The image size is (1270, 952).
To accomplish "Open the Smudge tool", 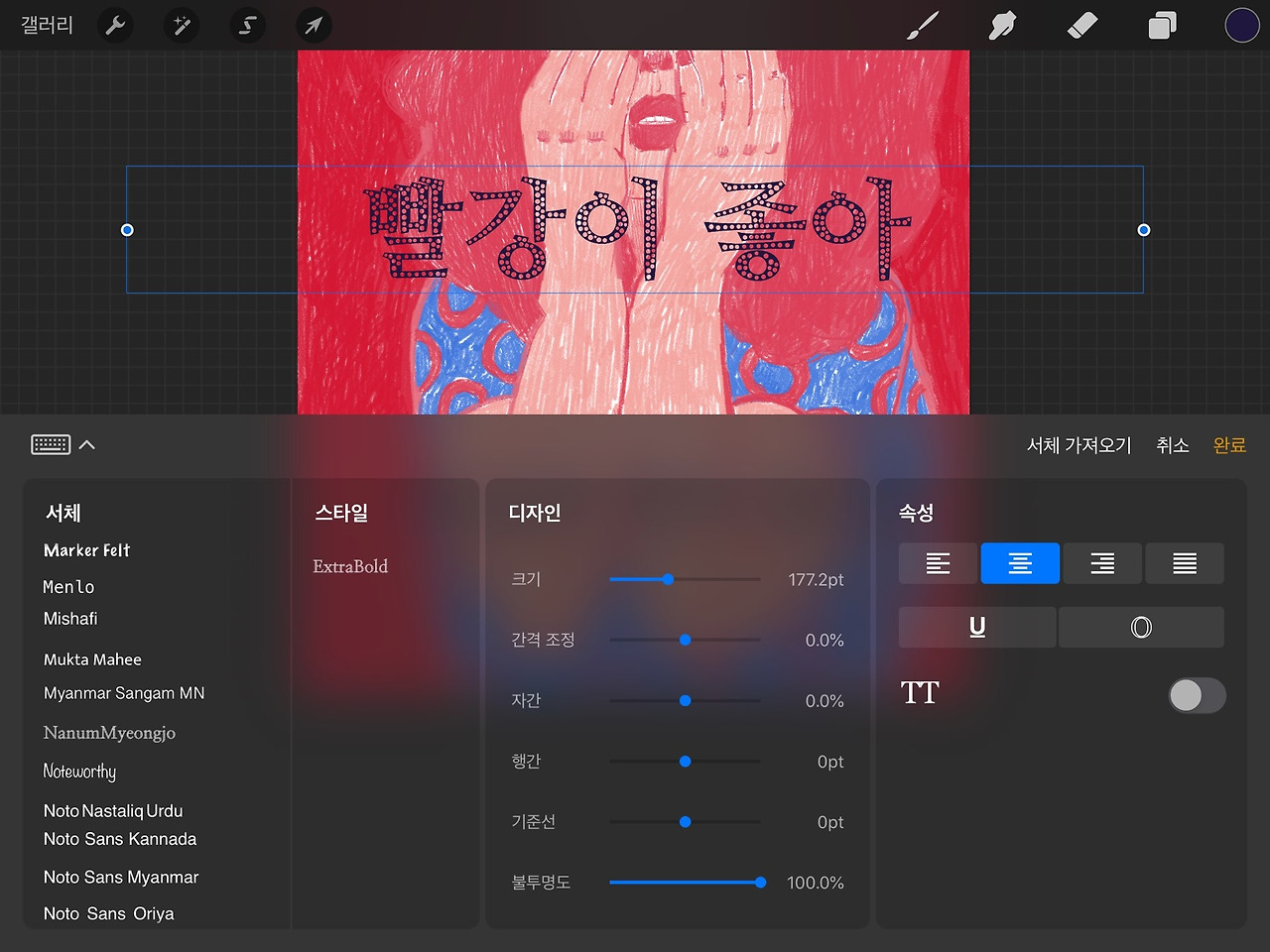I will (x=1002, y=25).
